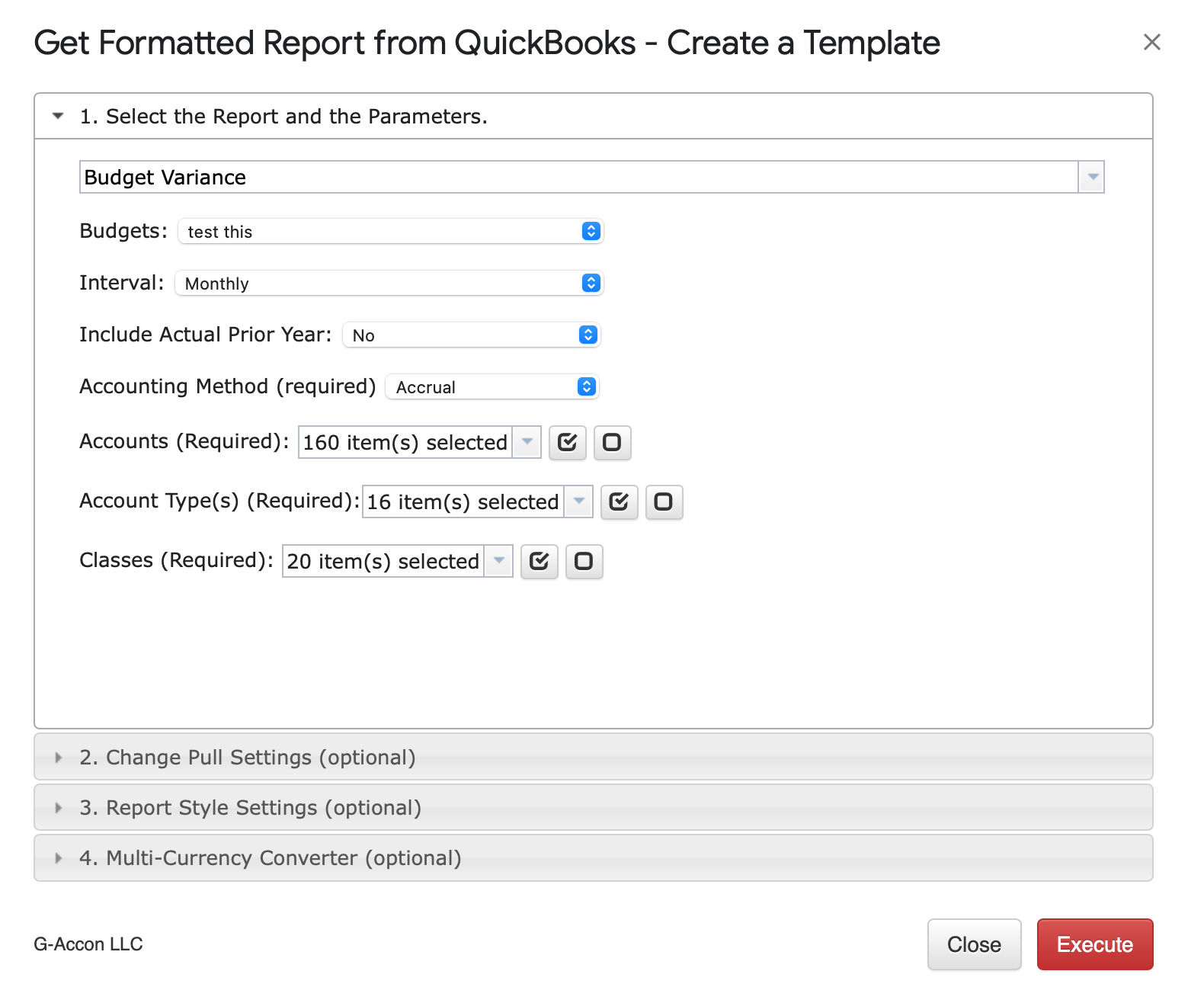Open the Classes 20 item(s) selected dropdown
The image size is (1204, 1003).
coord(397,561)
